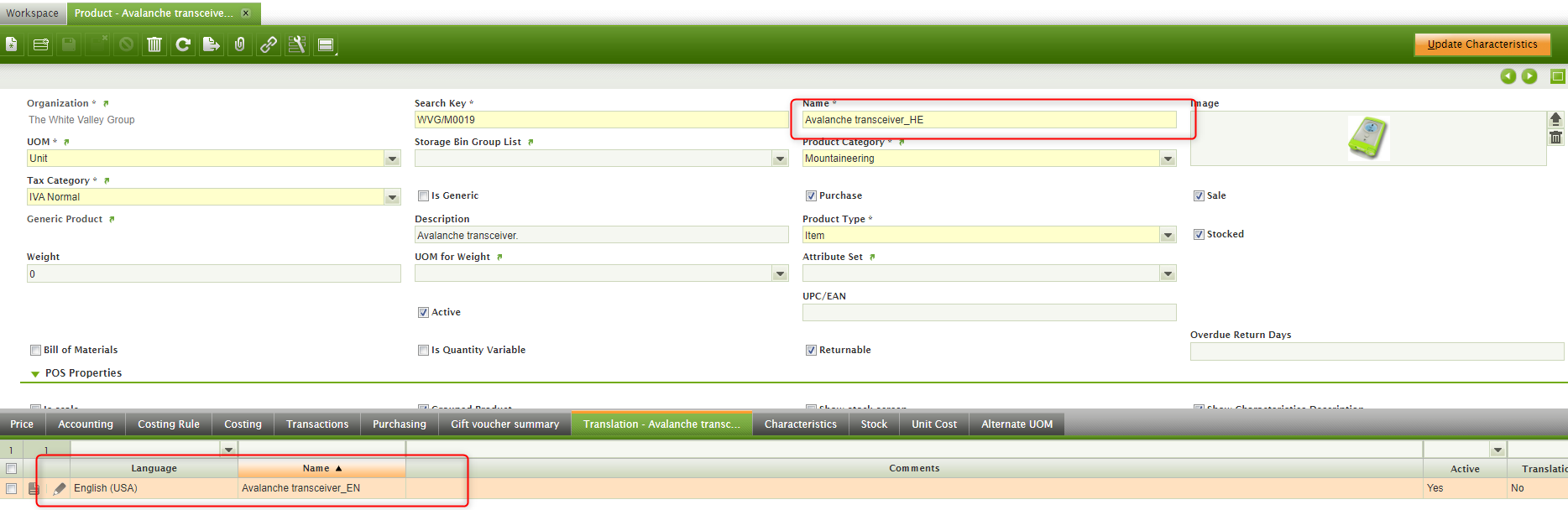Image resolution: width=1568 pixels, height=510 pixels.
Task: Create a new record in form view
Action: [x=12, y=44]
